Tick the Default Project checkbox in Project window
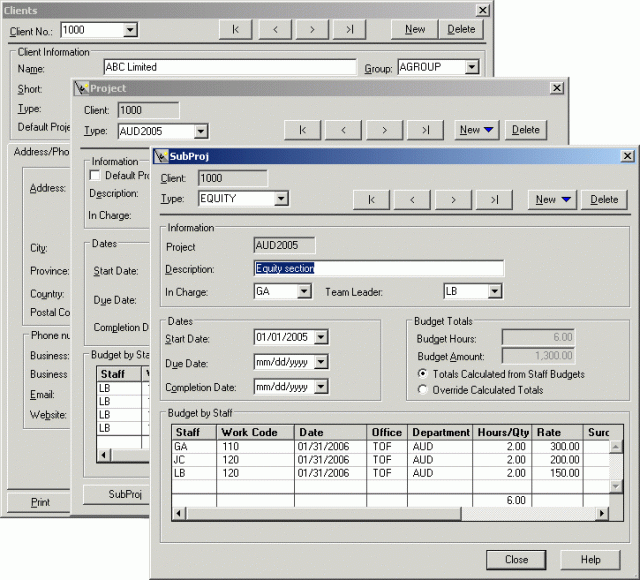The height and width of the screenshot is (580, 640). click(96, 176)
